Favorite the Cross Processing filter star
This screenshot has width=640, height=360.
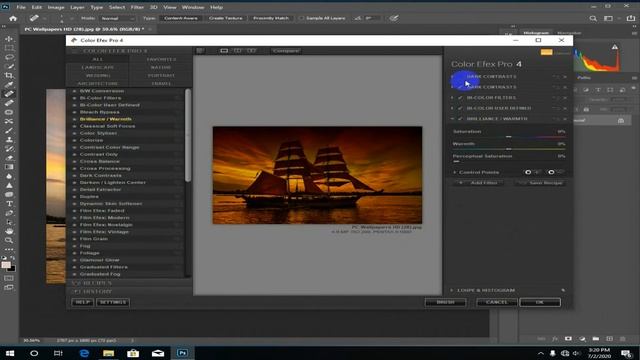coord(178,168)
